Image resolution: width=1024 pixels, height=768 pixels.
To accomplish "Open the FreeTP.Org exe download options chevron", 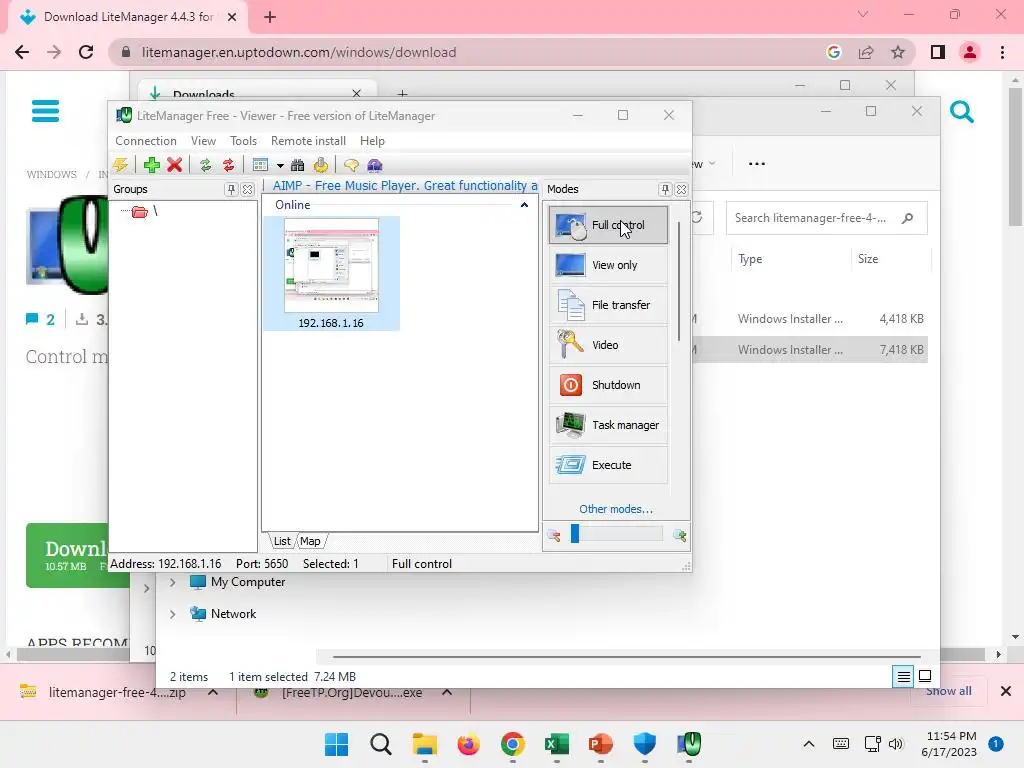I will pyautogui.click(x=447, y=692).
